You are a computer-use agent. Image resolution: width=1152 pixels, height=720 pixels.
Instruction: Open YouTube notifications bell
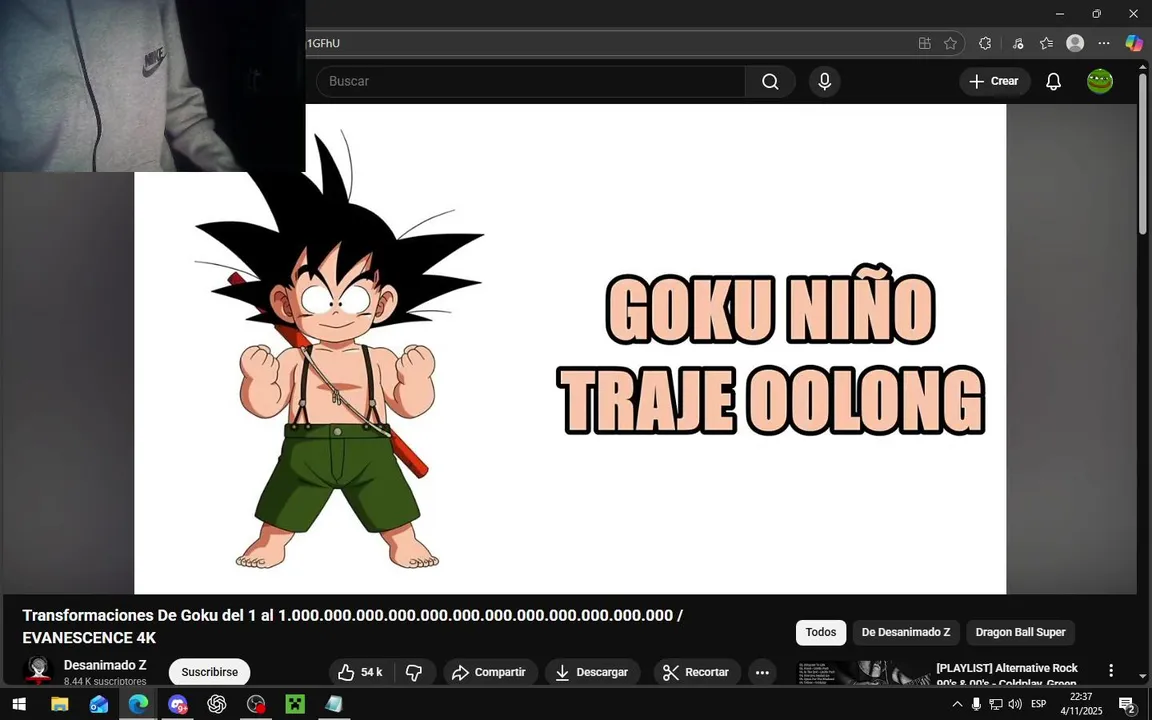click(1053, 82)
